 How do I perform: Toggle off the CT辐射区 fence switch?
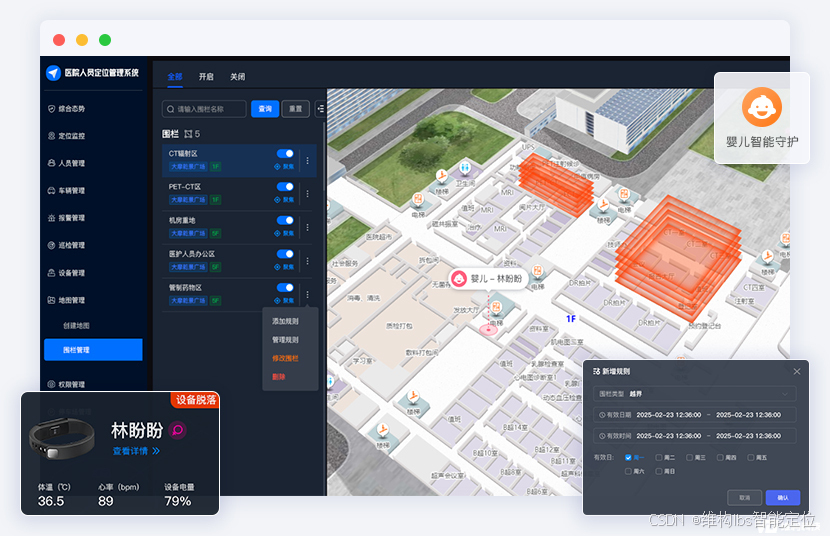click(285, 154)
